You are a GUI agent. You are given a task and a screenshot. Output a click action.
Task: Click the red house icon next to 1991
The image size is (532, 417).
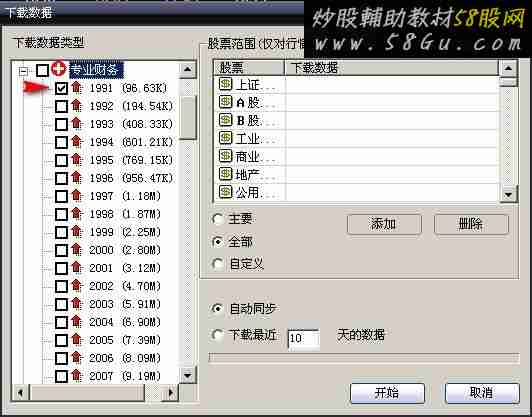(77, 88)
